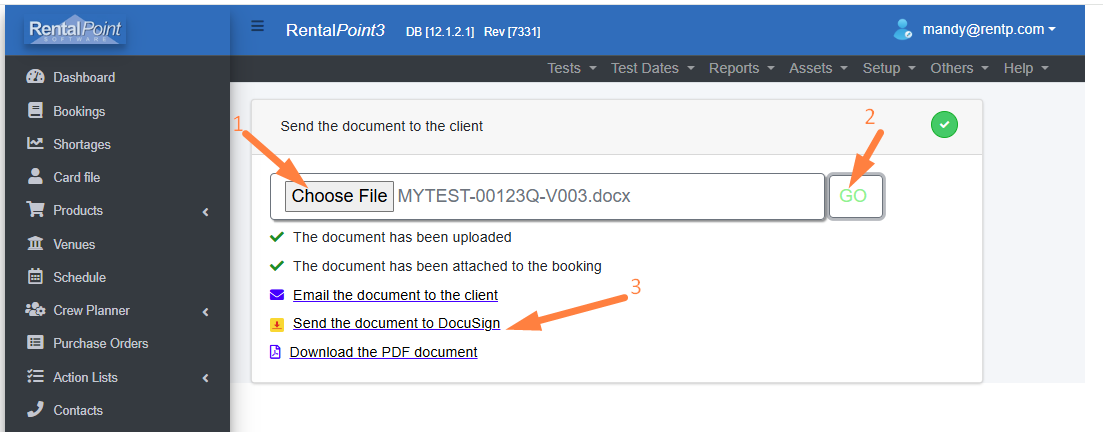Image resolution: width=1103 pixels, height=432 pixels.
Task: Click the Choose File button
Action: 339,196
